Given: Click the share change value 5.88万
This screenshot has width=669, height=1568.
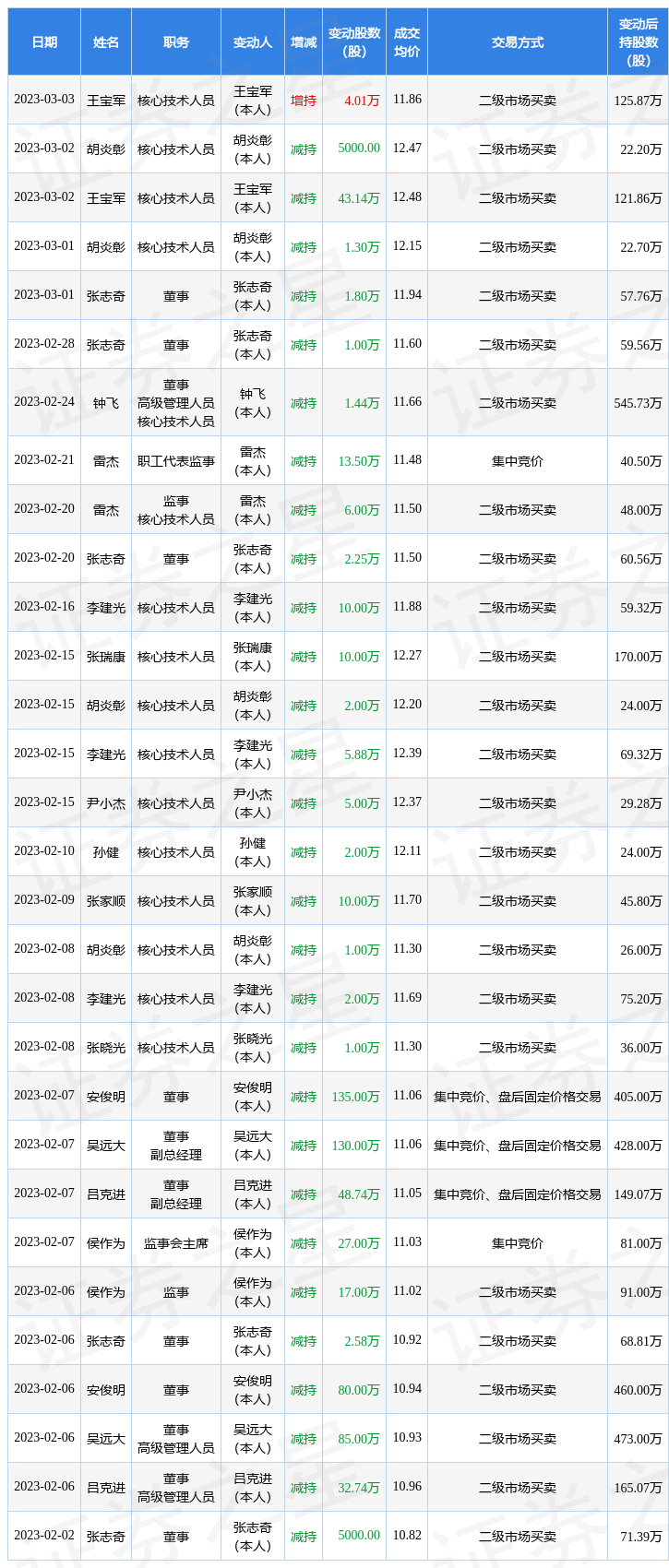Looking at the screenshot, I should click(362, 754).
